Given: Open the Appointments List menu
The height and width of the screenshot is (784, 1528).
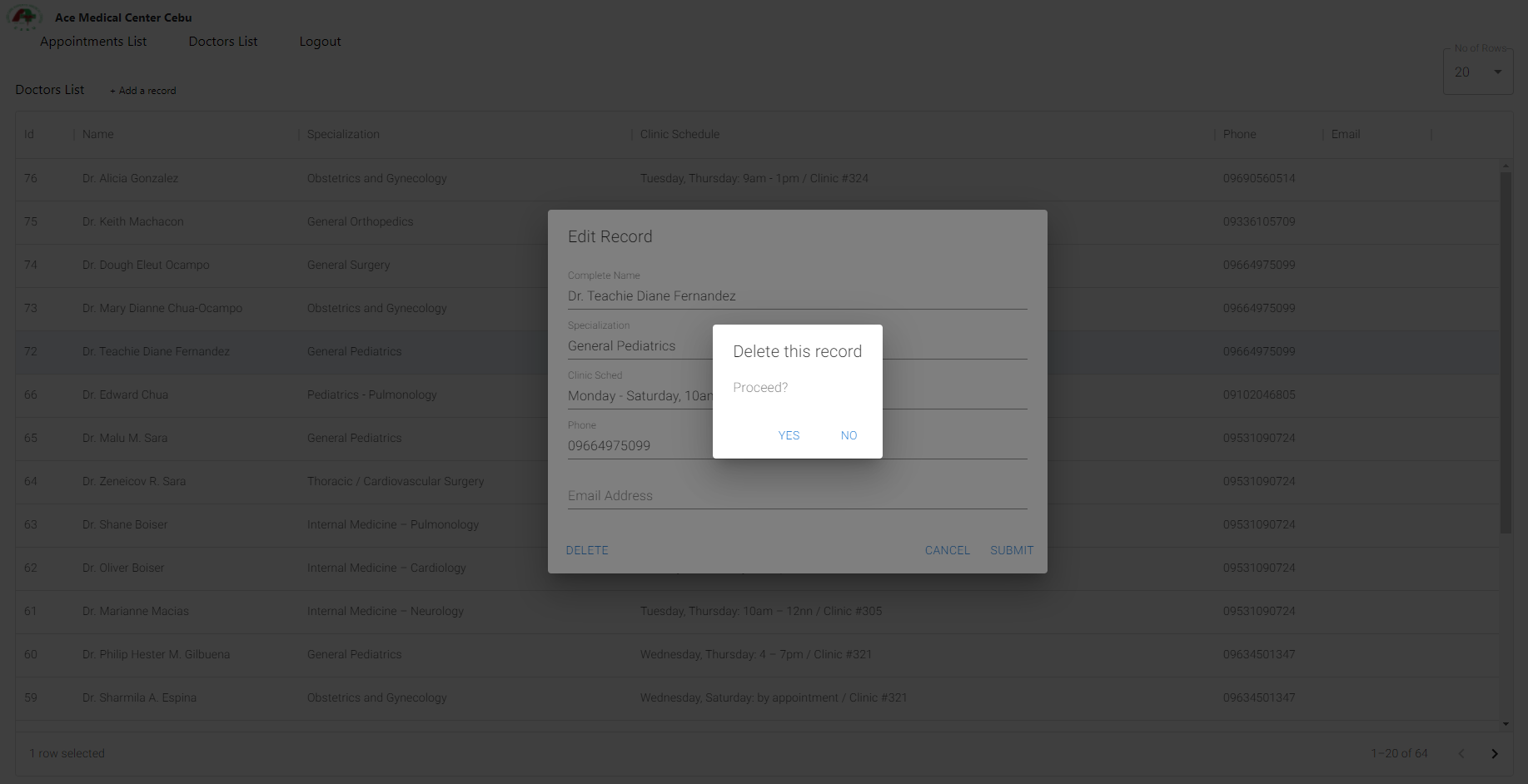Looking at the screenshot, I should coord(93,42).
